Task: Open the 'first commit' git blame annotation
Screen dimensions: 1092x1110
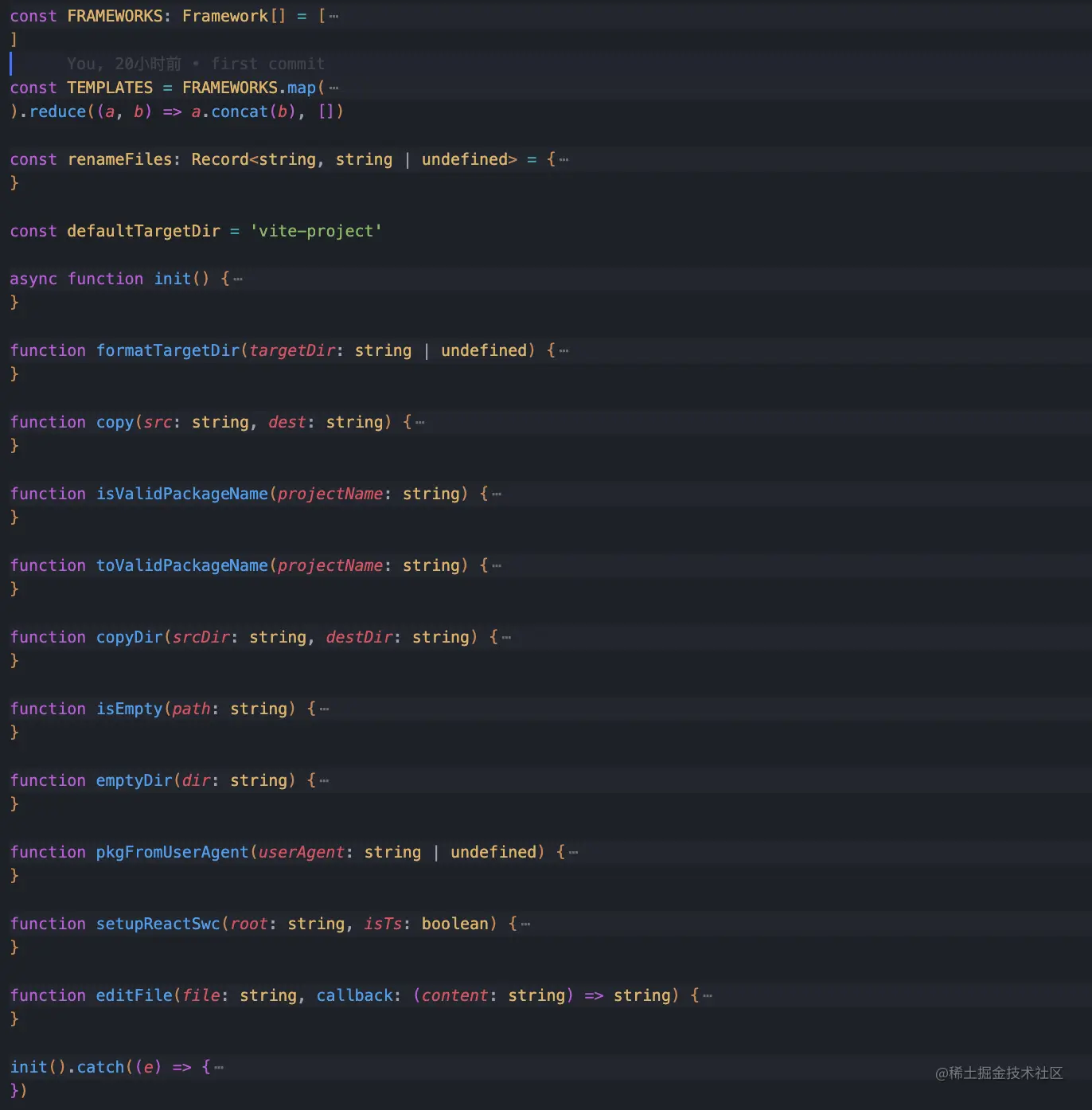Action: point(268,63)
